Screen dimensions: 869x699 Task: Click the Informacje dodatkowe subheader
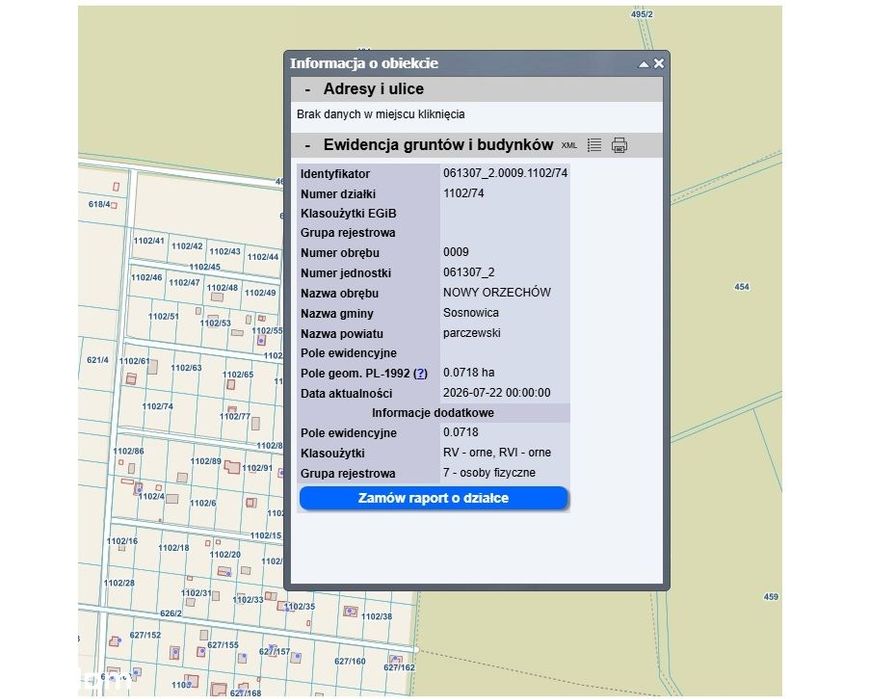coord(433,413)
